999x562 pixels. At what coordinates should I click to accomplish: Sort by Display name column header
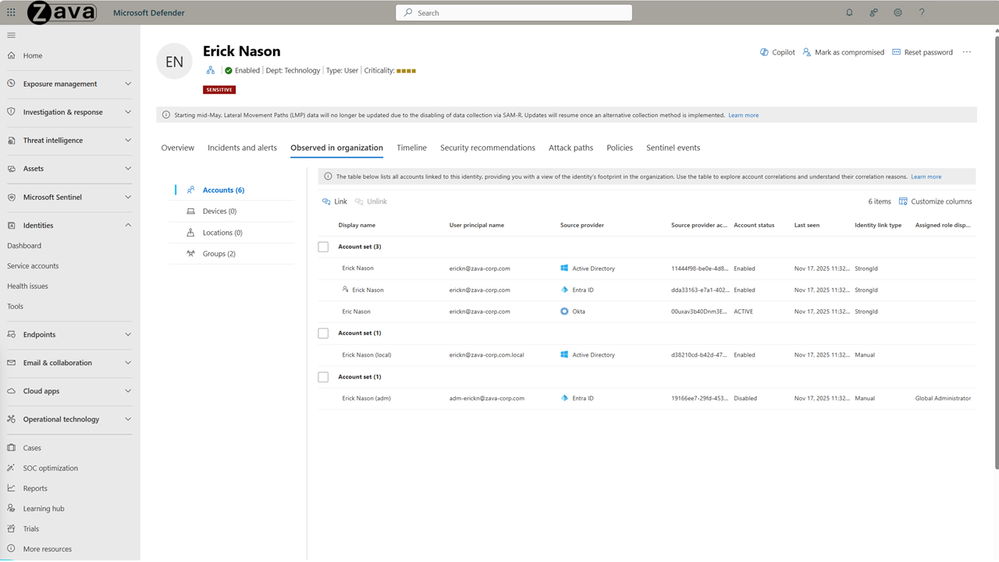click(x=357, y=225)
